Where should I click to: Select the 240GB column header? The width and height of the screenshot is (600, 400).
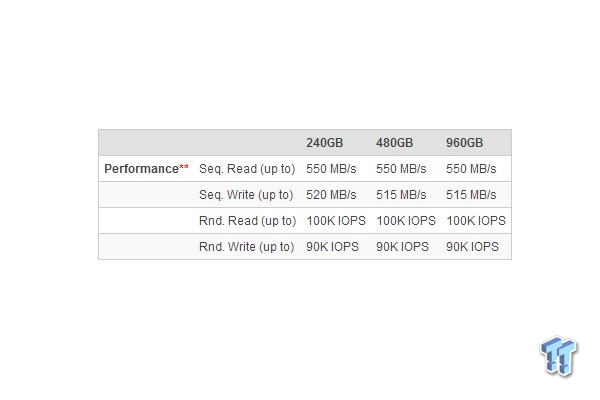324,143
